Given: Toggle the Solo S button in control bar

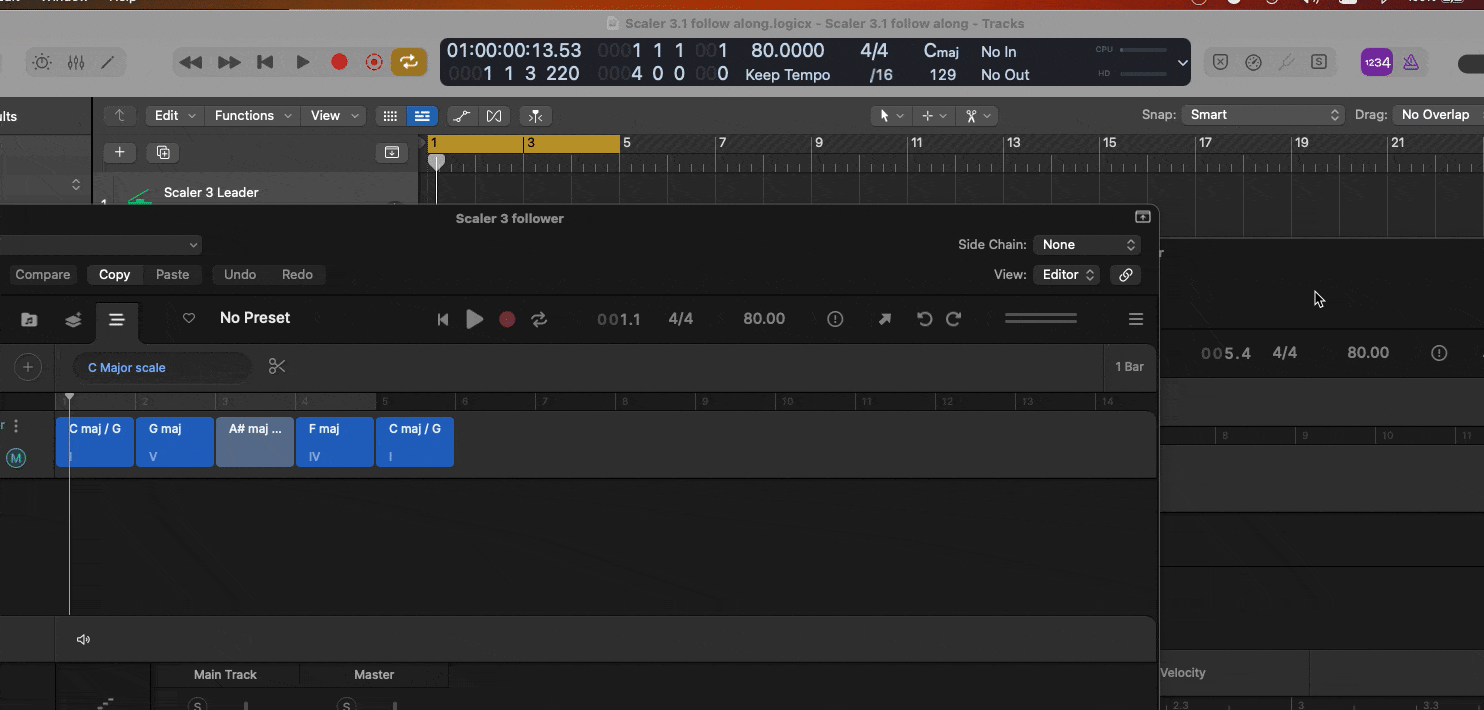Looking at the screenshot, I should point(1319,62).
